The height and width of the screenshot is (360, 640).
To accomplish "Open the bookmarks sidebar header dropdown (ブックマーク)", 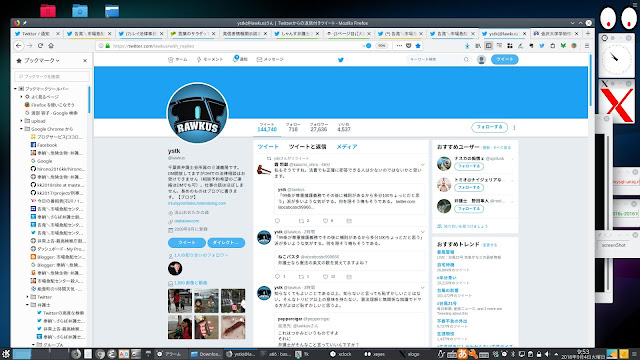I will click(x=42, y=60).
